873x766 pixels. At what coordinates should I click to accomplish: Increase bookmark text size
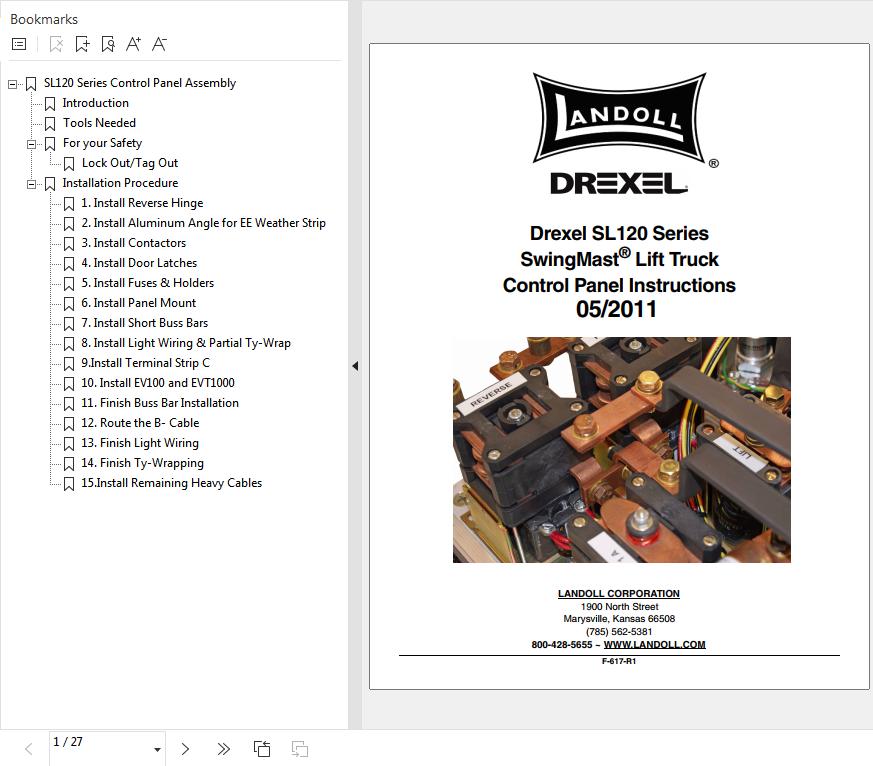tap(134, 44)
